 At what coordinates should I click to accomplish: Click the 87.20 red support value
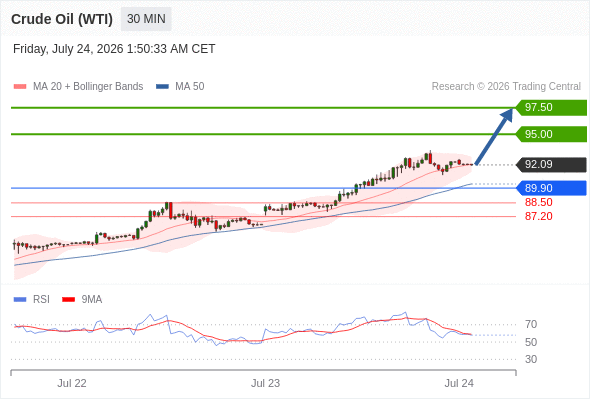538,216
